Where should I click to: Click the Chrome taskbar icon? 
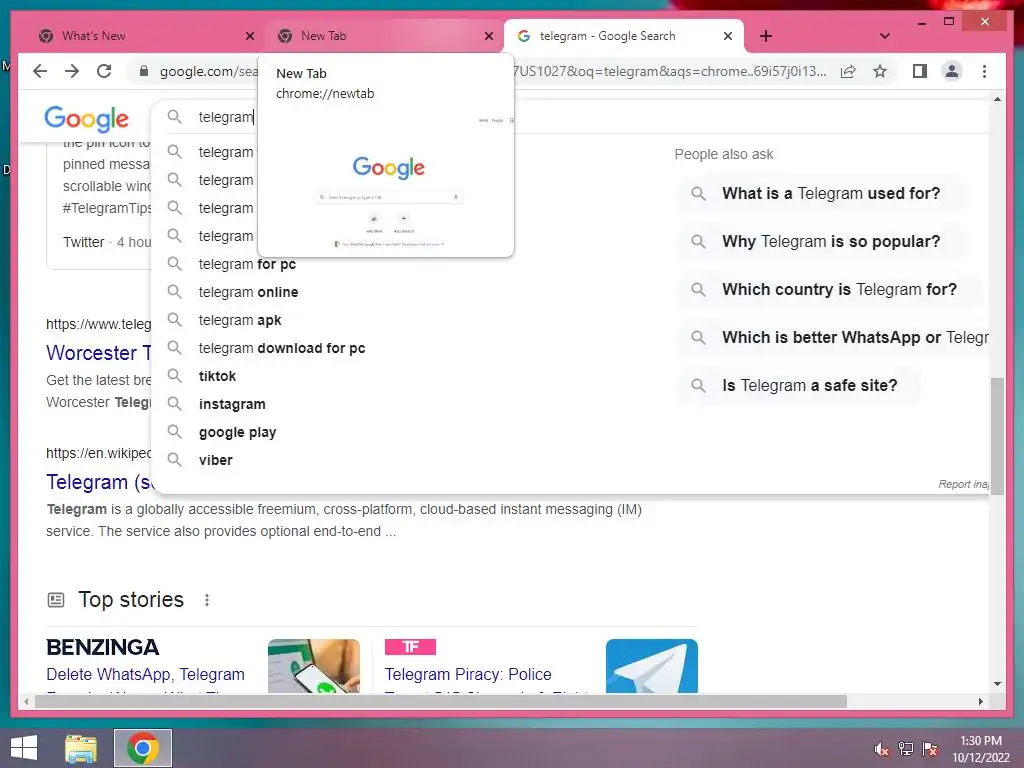click(x=143, y=748)
